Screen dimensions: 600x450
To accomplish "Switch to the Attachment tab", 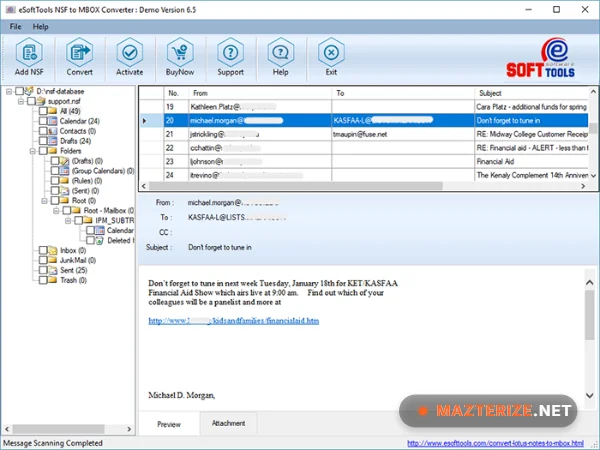I will [228, 423].
